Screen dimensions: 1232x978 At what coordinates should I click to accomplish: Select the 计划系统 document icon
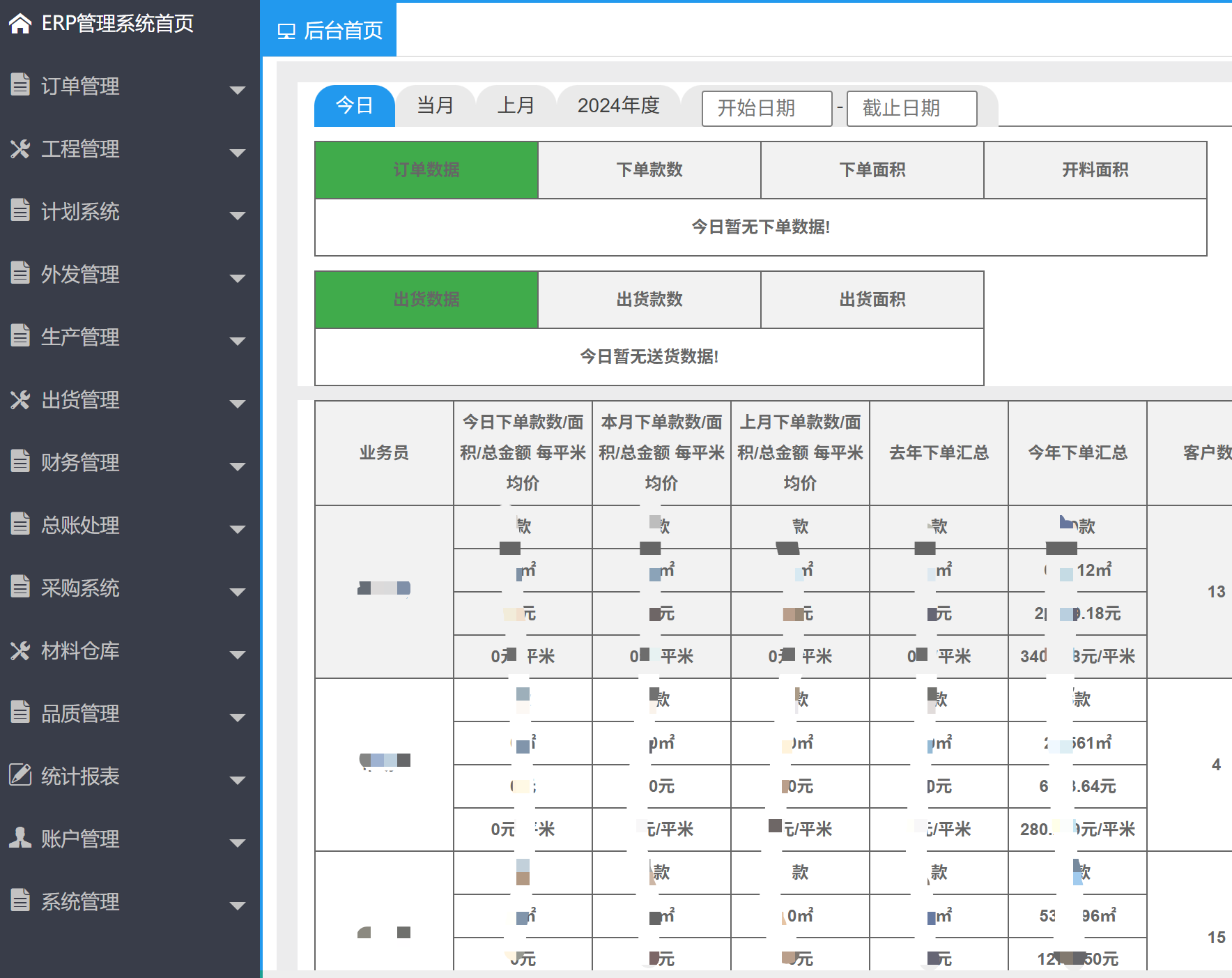click(x=20, y=212)
